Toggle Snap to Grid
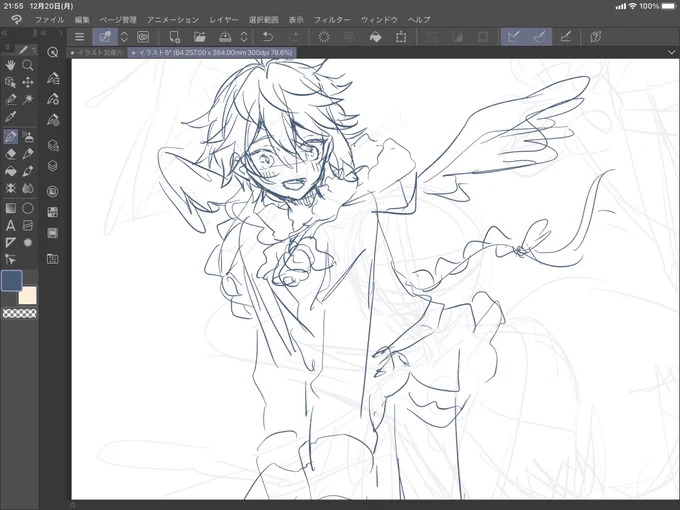 [x=565, y=37]
